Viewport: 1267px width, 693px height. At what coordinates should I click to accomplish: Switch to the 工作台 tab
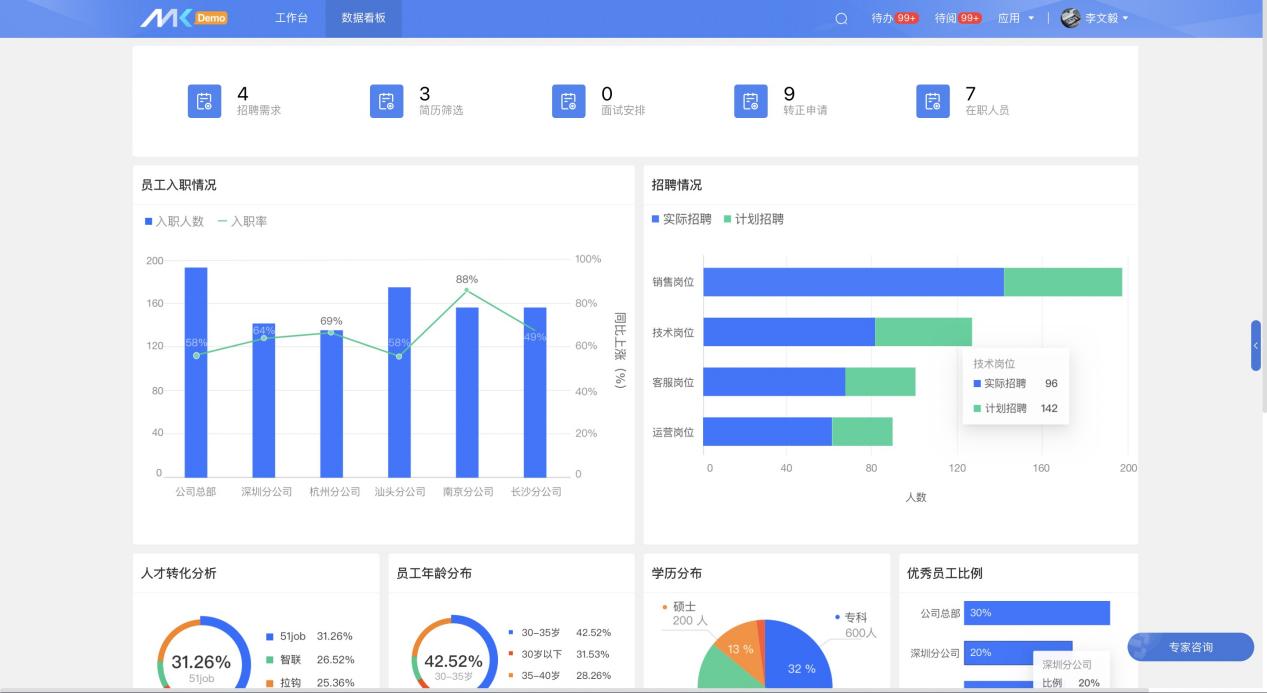tap(291, 17)
